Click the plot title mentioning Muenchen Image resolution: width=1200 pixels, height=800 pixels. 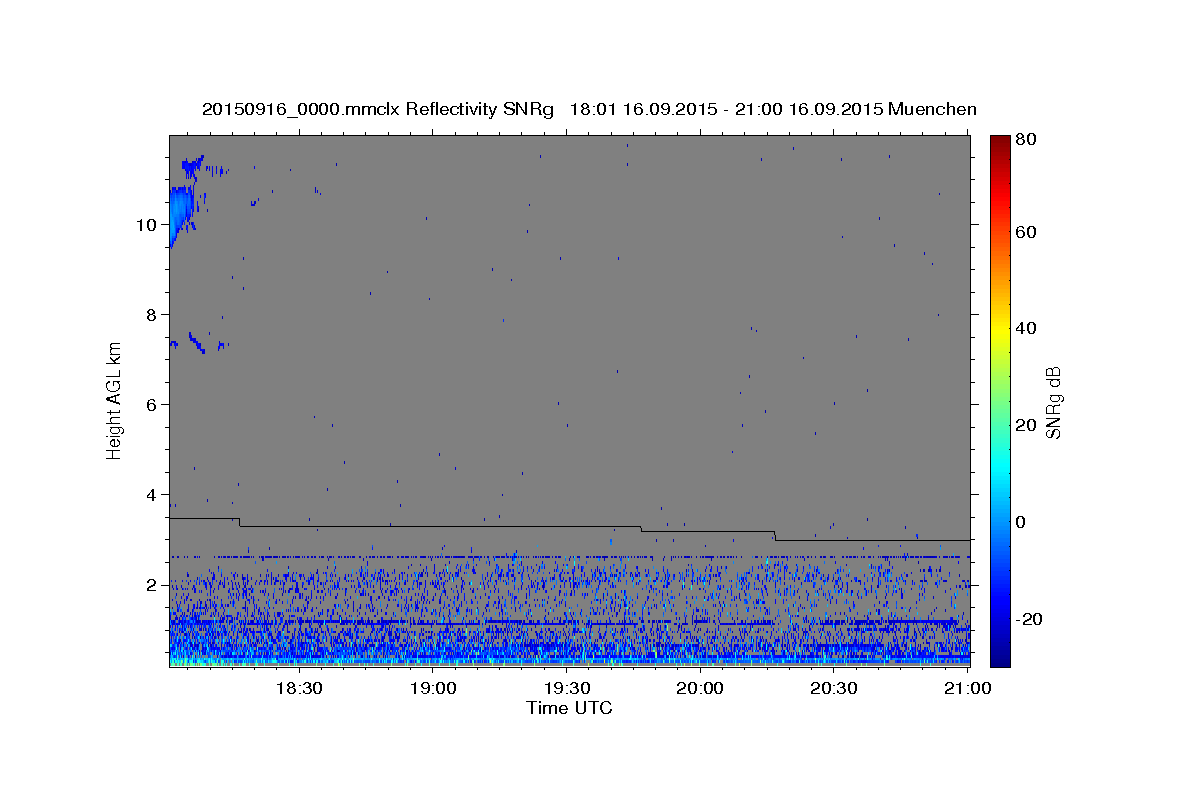point(589,109)
